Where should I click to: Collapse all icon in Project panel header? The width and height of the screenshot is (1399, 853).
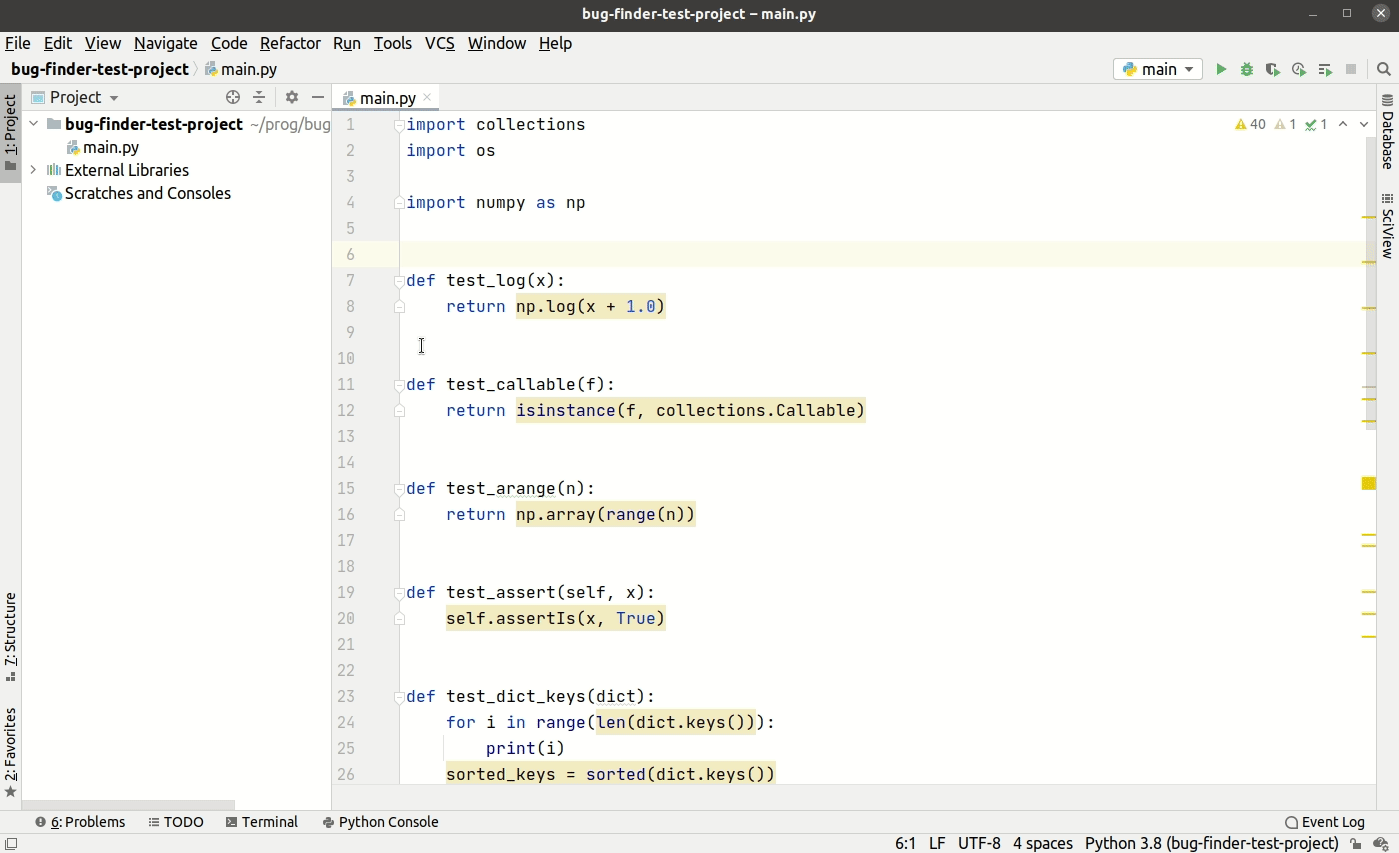[x=259, y=97]
